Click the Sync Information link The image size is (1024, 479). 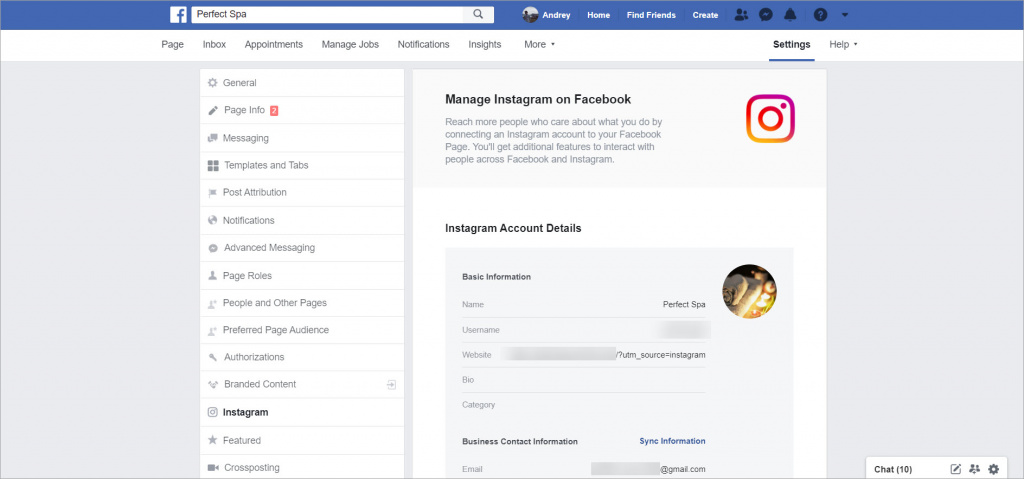[672, 441]
